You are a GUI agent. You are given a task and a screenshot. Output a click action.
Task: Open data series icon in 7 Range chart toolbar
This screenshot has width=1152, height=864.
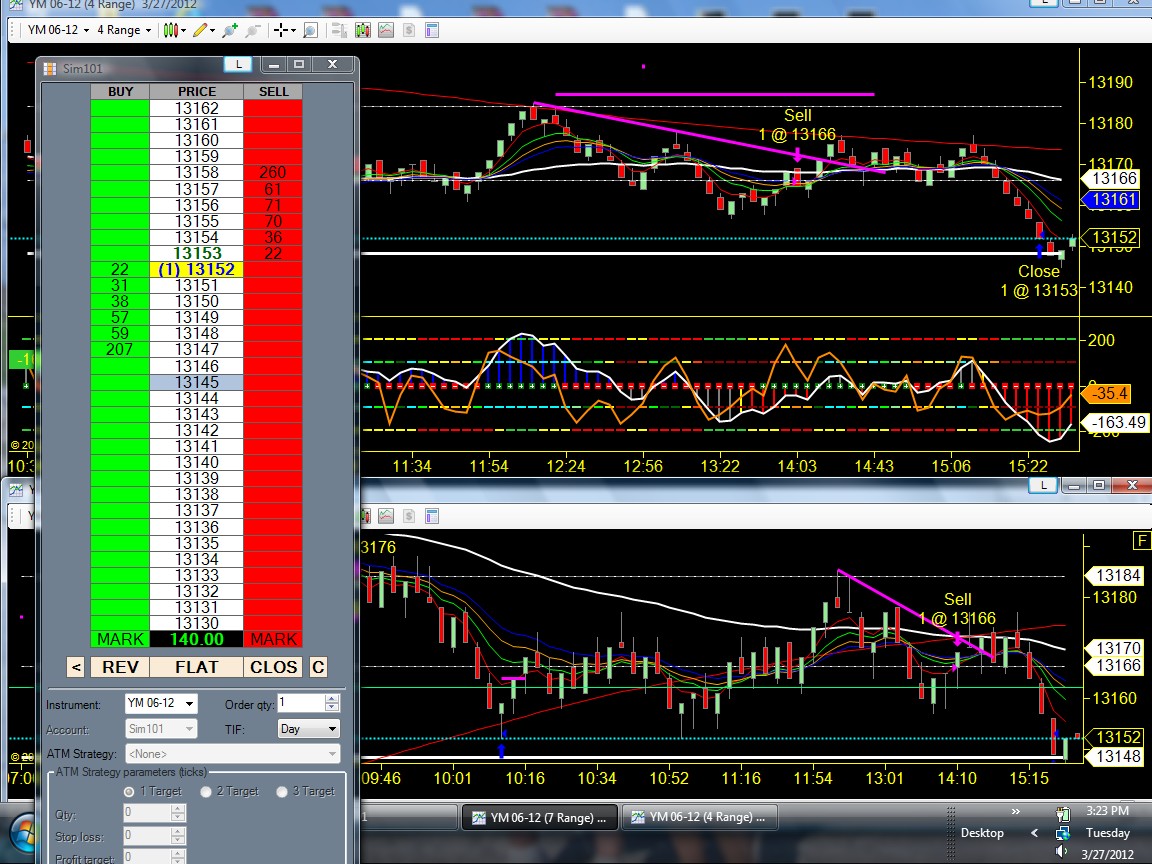[x=365, y=516]
